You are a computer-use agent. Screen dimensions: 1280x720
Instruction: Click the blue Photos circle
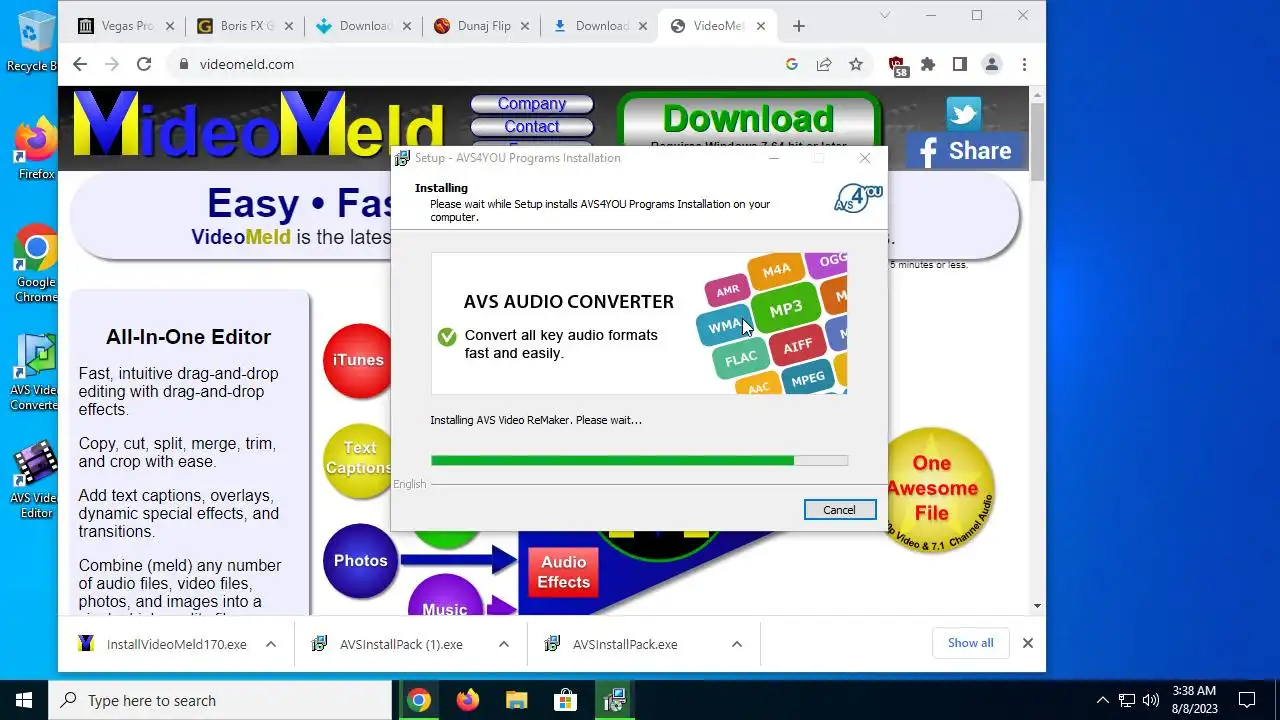click(360, 561)
